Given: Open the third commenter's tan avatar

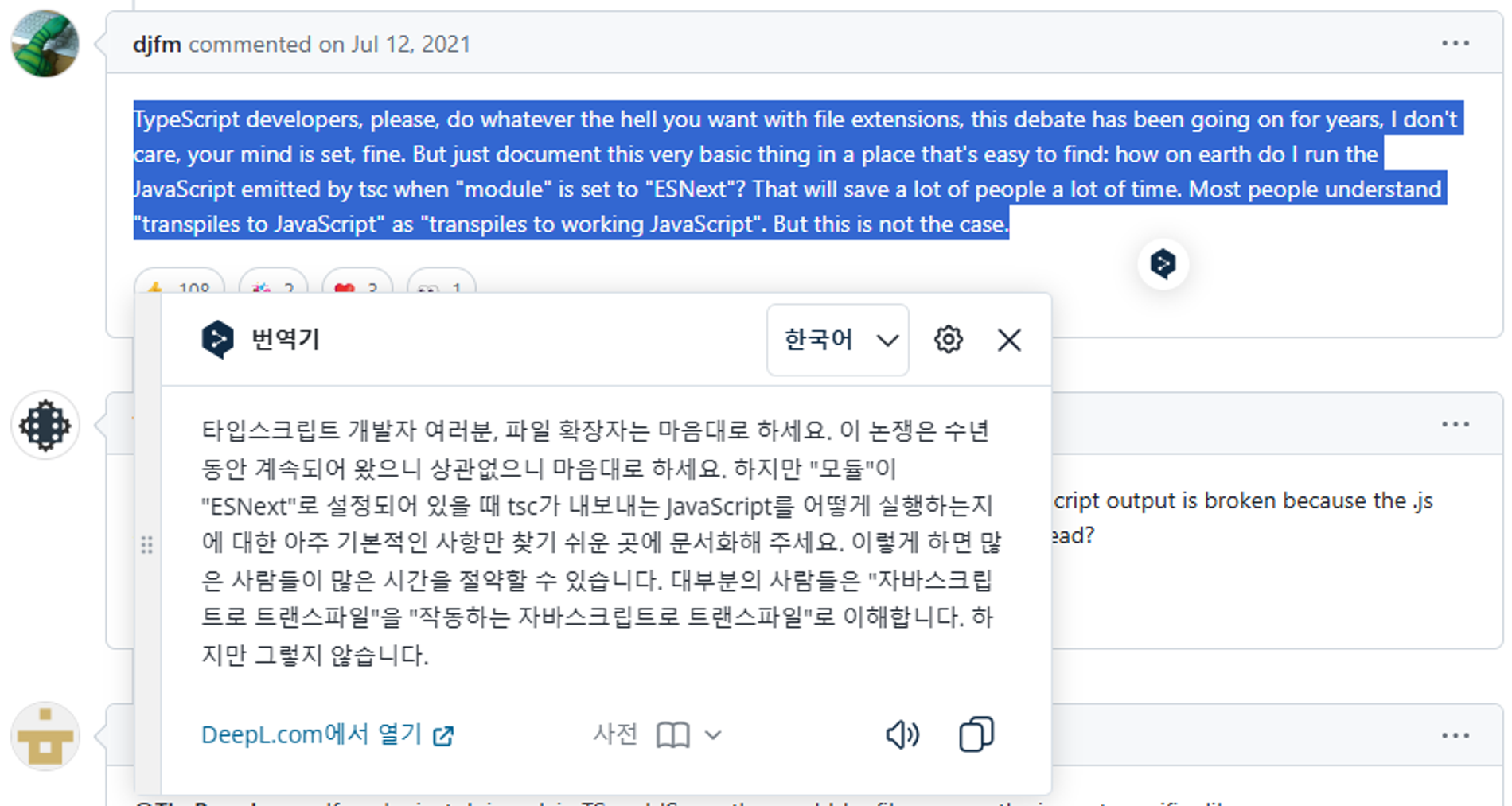Looking at the screenshot, I should [x=45, y=736].
